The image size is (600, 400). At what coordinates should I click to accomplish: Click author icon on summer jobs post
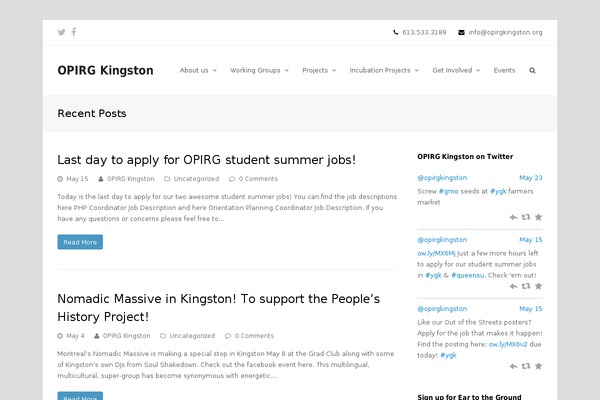[x=101, y=179]
